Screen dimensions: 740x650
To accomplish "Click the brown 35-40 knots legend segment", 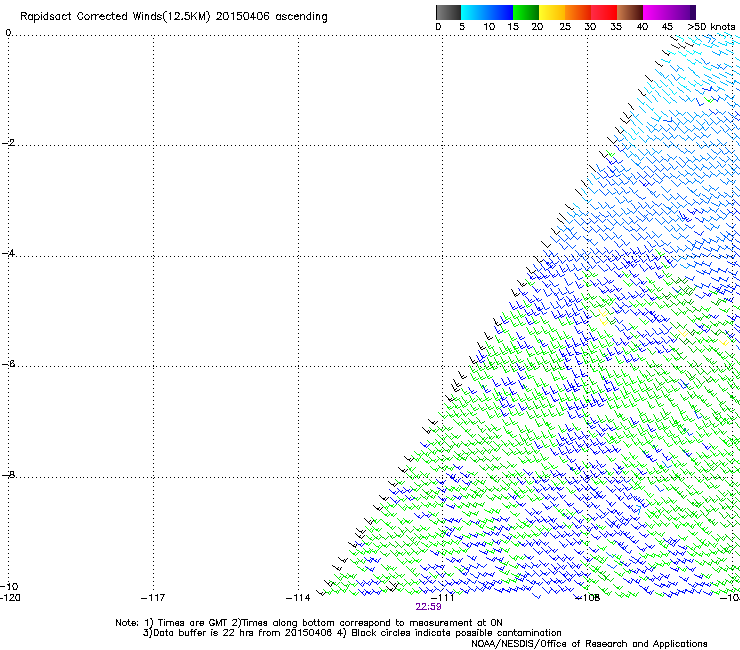I will [630, 12].
